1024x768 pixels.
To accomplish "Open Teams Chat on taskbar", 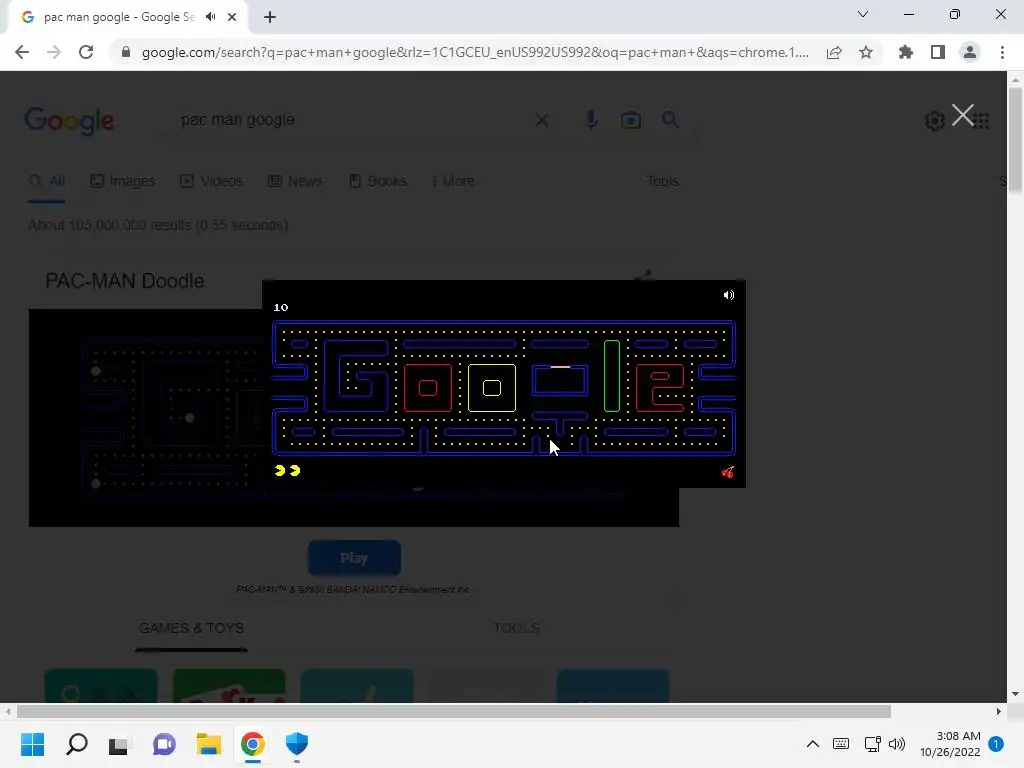I will (x=164, y=744).
